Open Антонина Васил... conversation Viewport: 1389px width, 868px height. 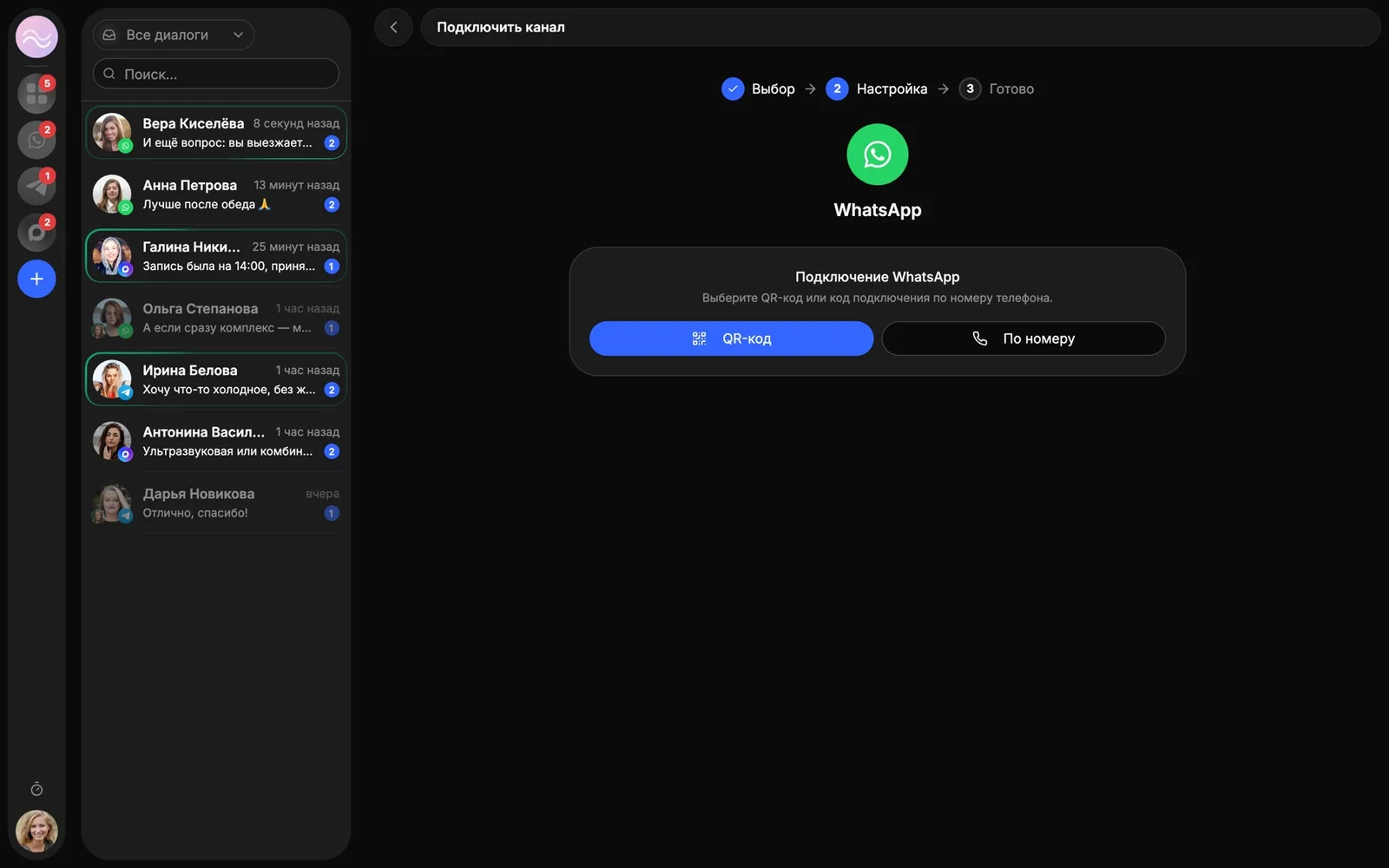(x=216, y=441)
